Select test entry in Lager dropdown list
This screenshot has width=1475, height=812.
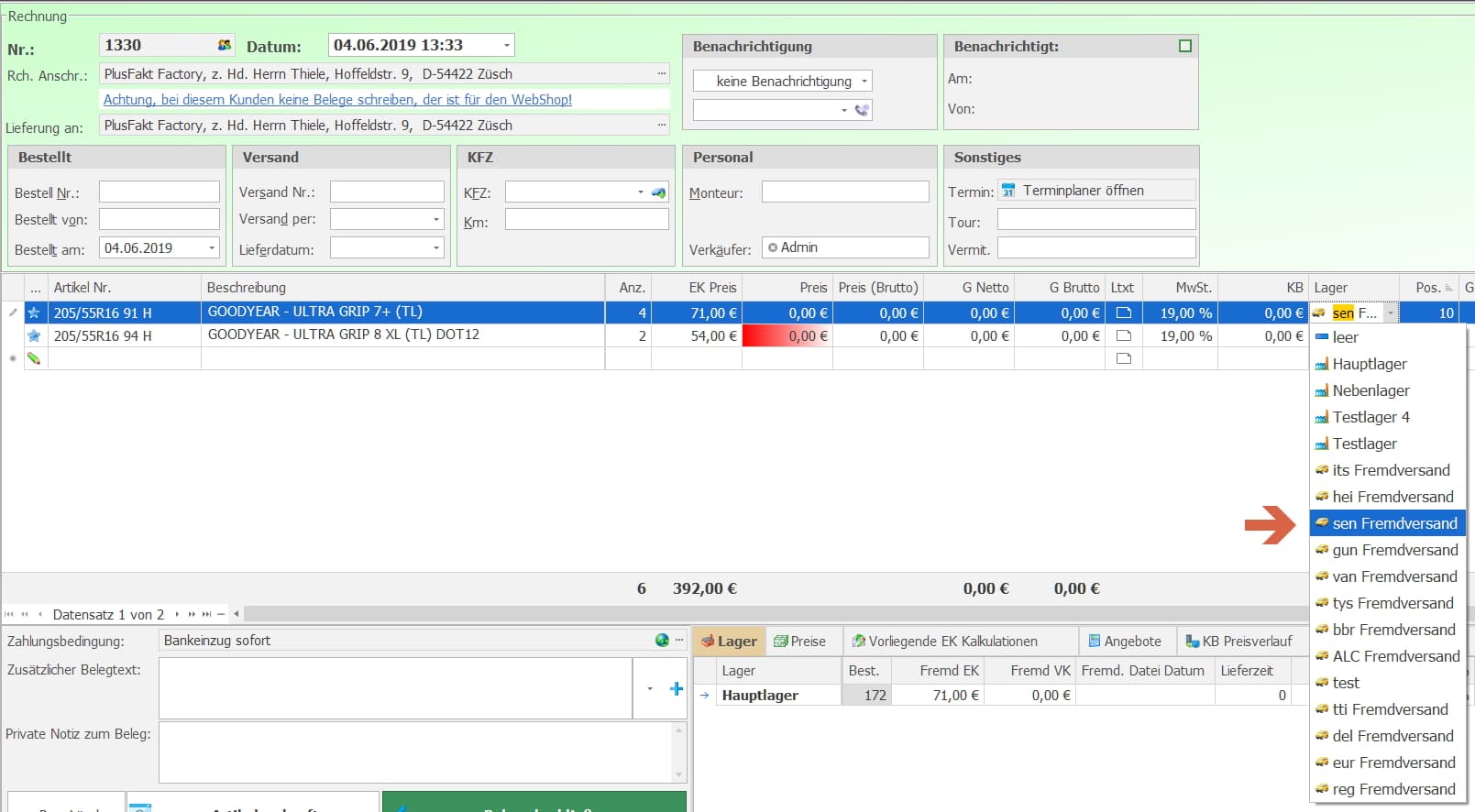click(x=1388, y=683)
